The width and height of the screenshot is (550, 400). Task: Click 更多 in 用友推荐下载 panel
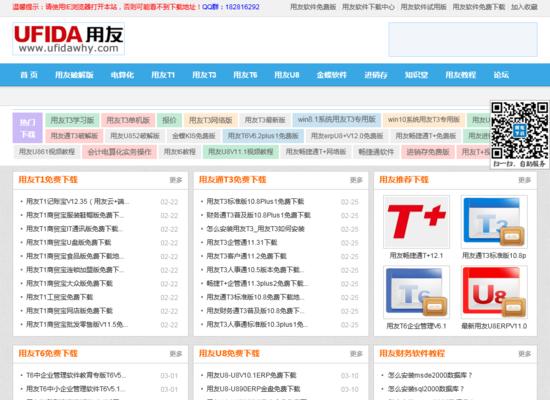coord(525,180)
